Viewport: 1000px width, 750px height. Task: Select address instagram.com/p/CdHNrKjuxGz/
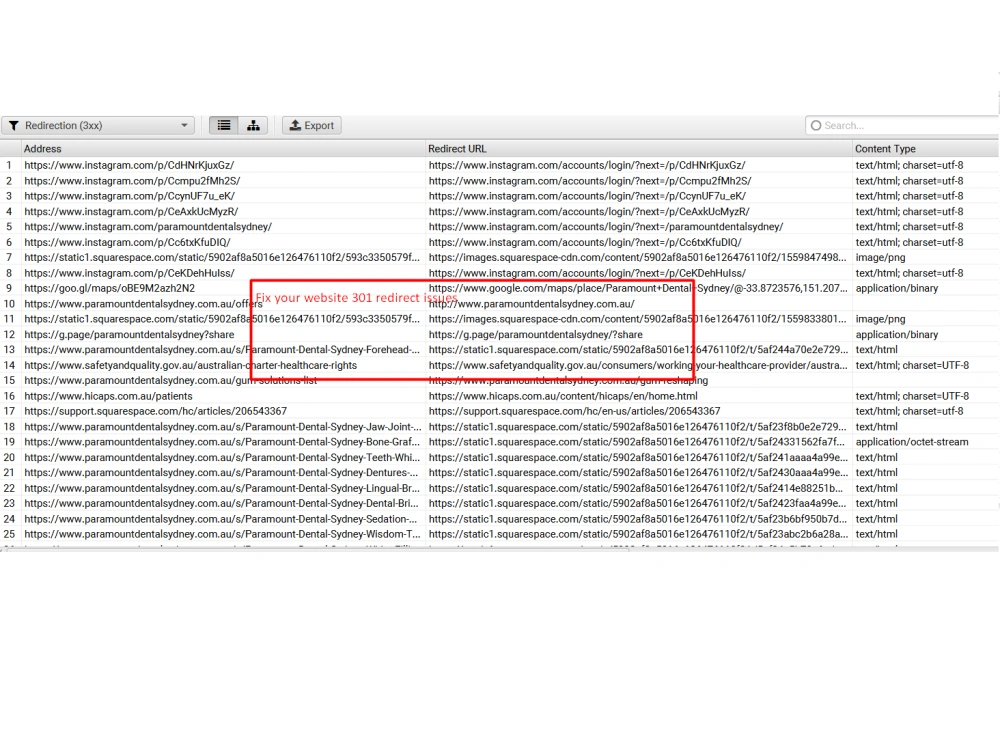(x=129, y=165)
